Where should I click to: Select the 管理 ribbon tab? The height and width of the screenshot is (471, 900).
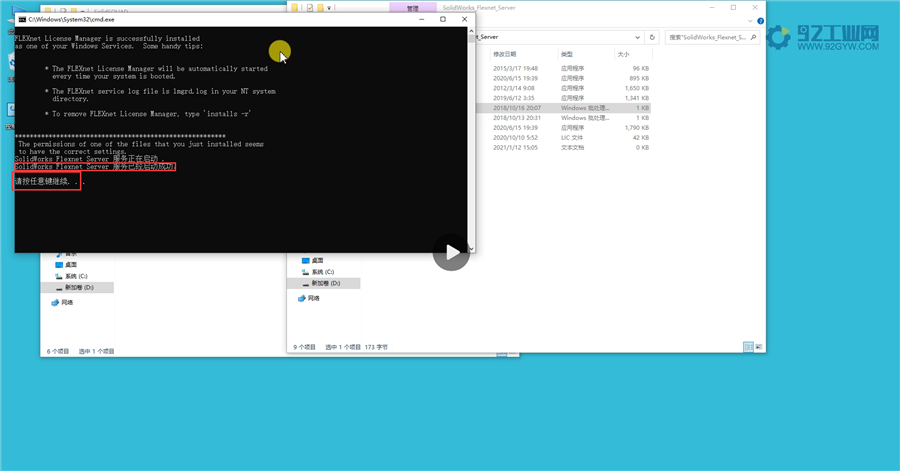[x=413, y=7]
